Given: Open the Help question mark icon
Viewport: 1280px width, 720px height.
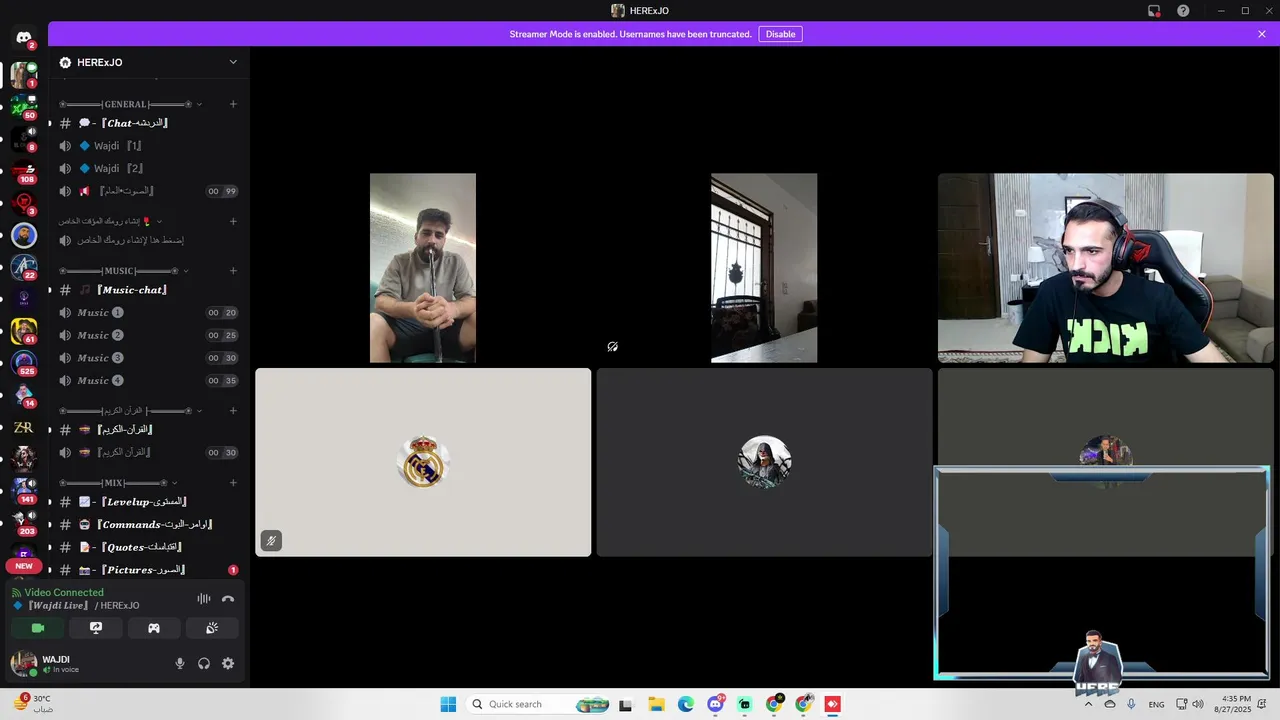Looking at the screenshot, I should point(1183,11).
